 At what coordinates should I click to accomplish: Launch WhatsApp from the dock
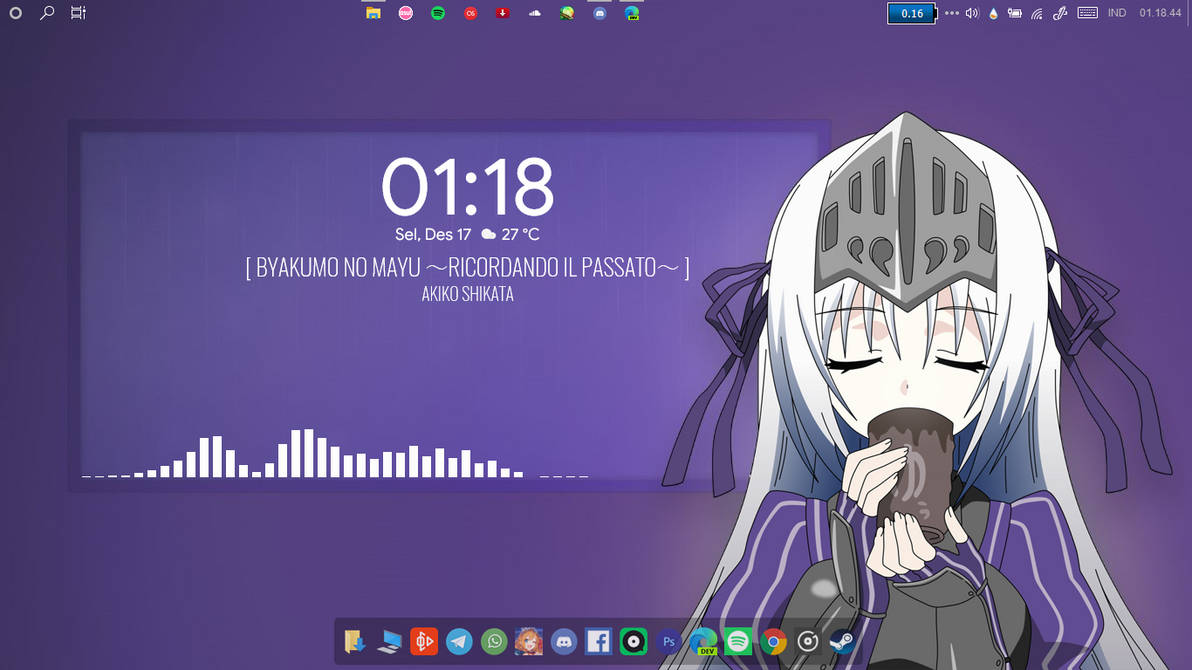coord(494,642)
